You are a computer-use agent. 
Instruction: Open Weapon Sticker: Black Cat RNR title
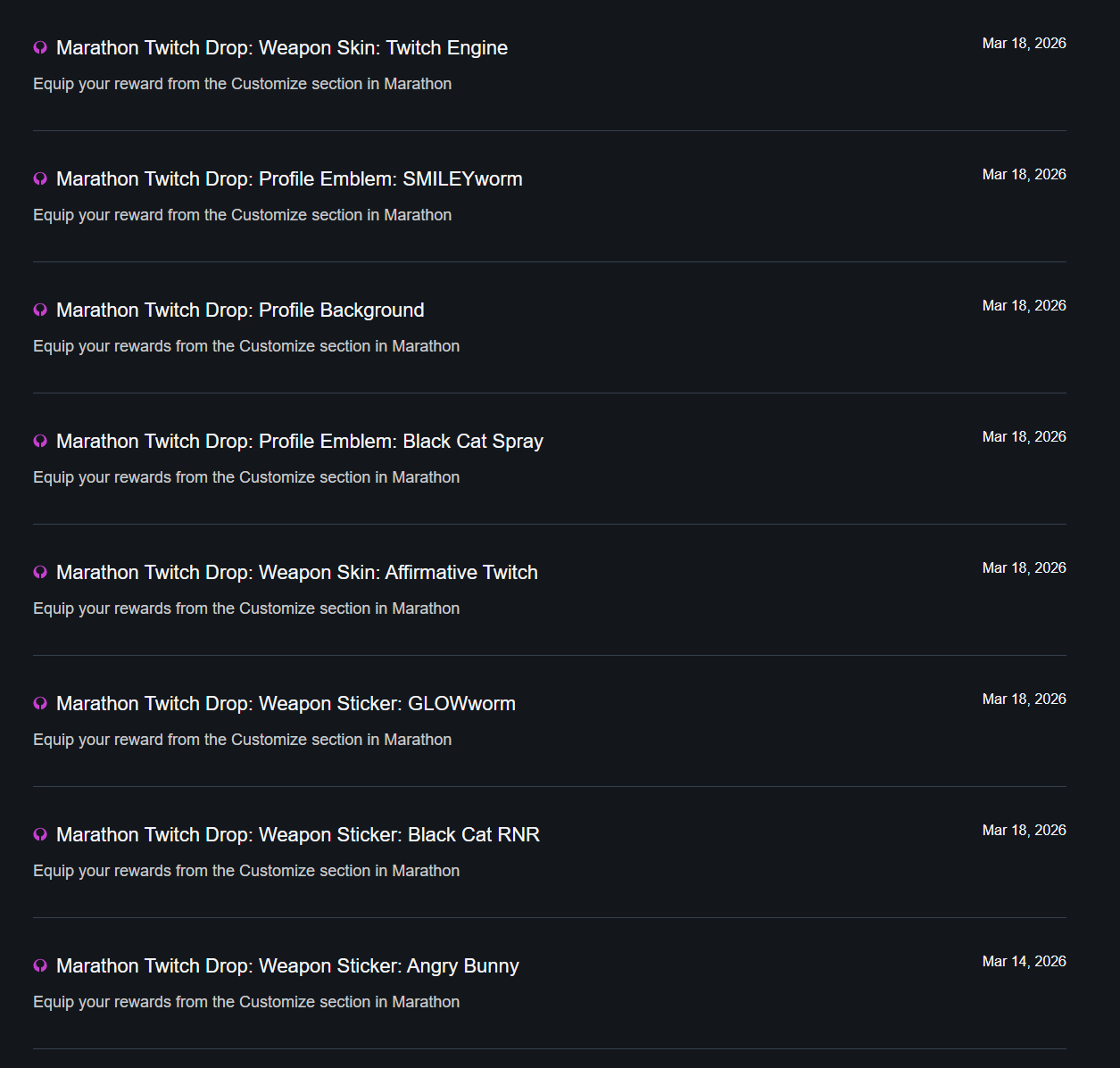(298, 835)
